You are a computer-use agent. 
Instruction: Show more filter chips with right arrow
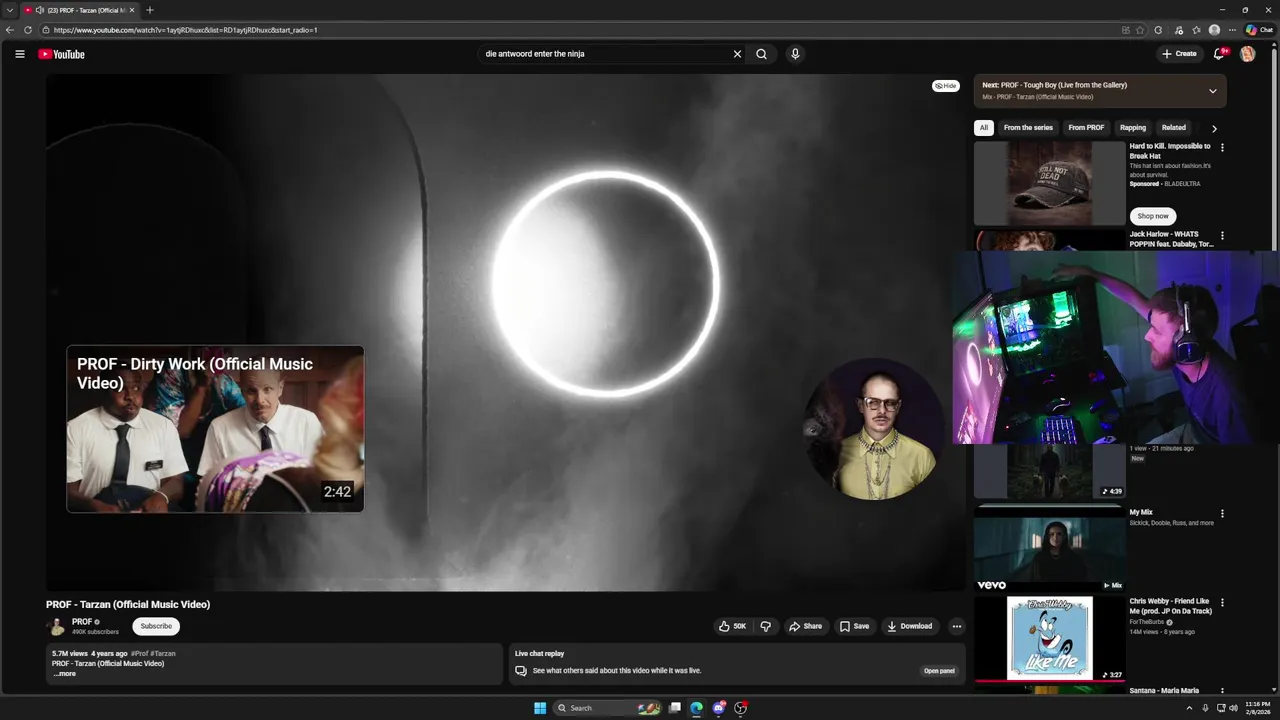click(1214, 128)
